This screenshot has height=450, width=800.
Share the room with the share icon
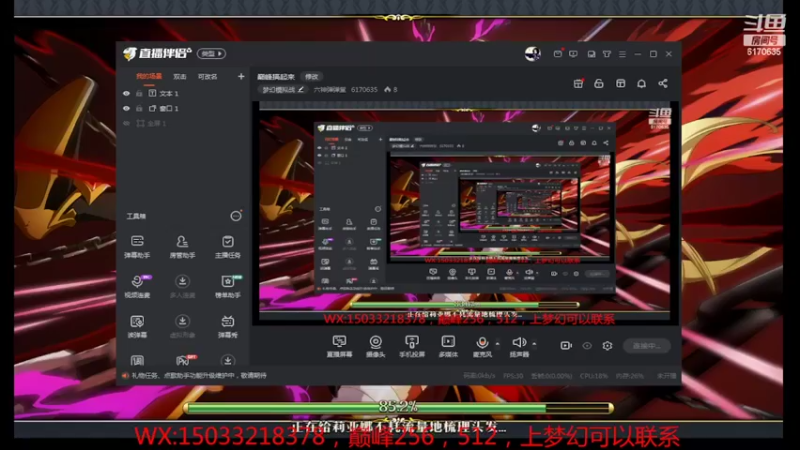click(x=663, y=84)
